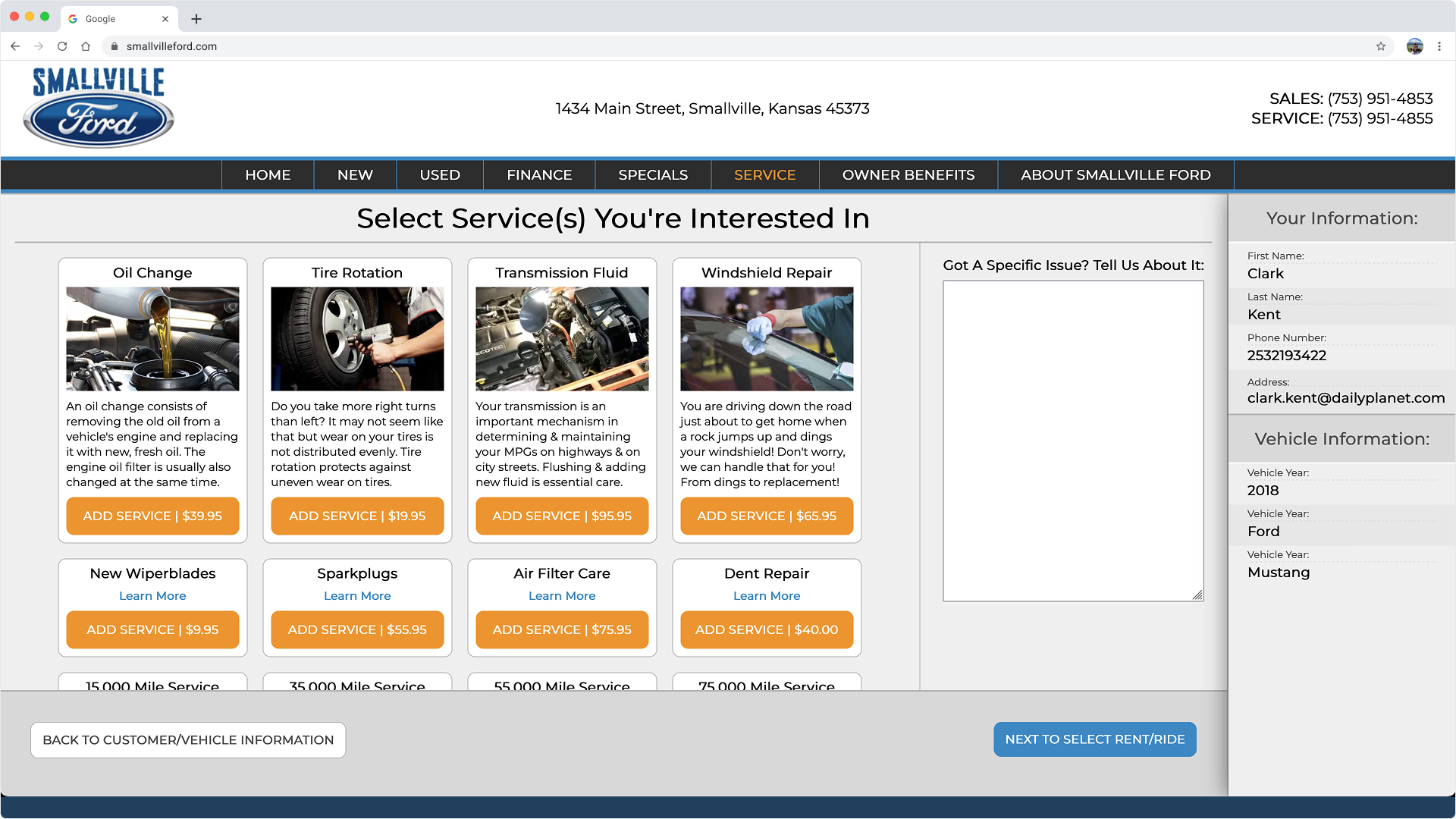Open Learn More under Sparkplugs
The width and height of the screenshot is (1456, 819).
click(x=357, y=596)
